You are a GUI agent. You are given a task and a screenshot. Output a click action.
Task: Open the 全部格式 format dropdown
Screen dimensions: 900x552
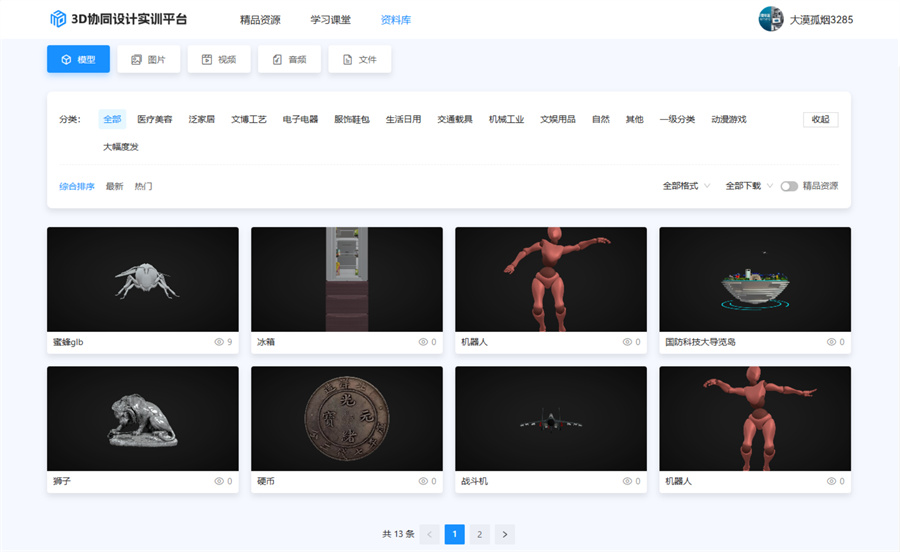[686, 186]
